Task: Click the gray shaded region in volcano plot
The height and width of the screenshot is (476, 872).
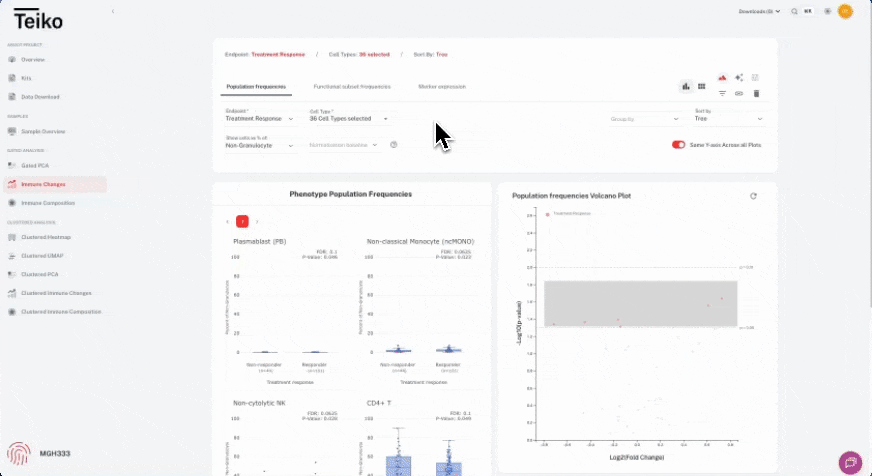Action: [x=641, y=303]
